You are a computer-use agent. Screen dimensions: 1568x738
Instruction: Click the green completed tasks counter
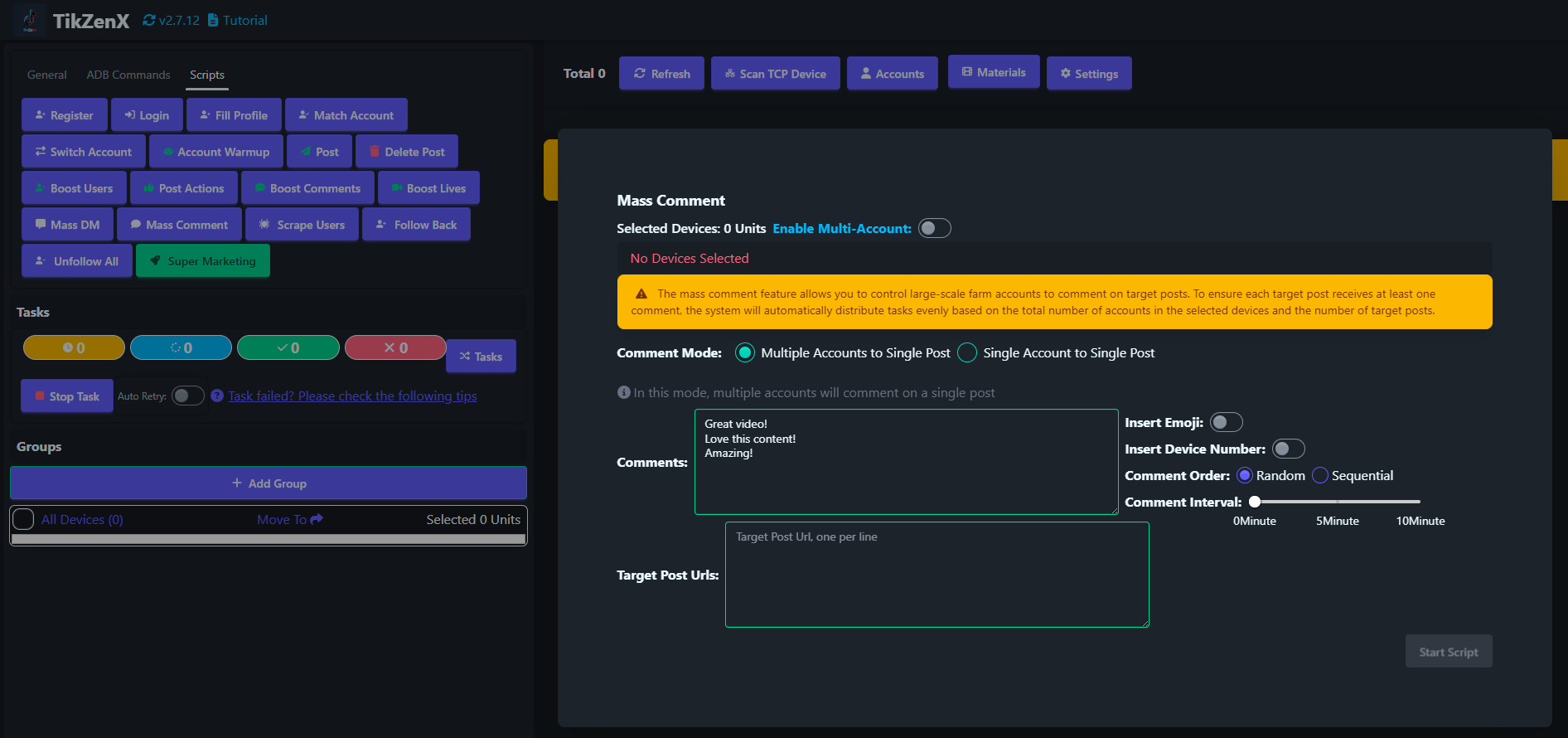click(x=288, y=347)
